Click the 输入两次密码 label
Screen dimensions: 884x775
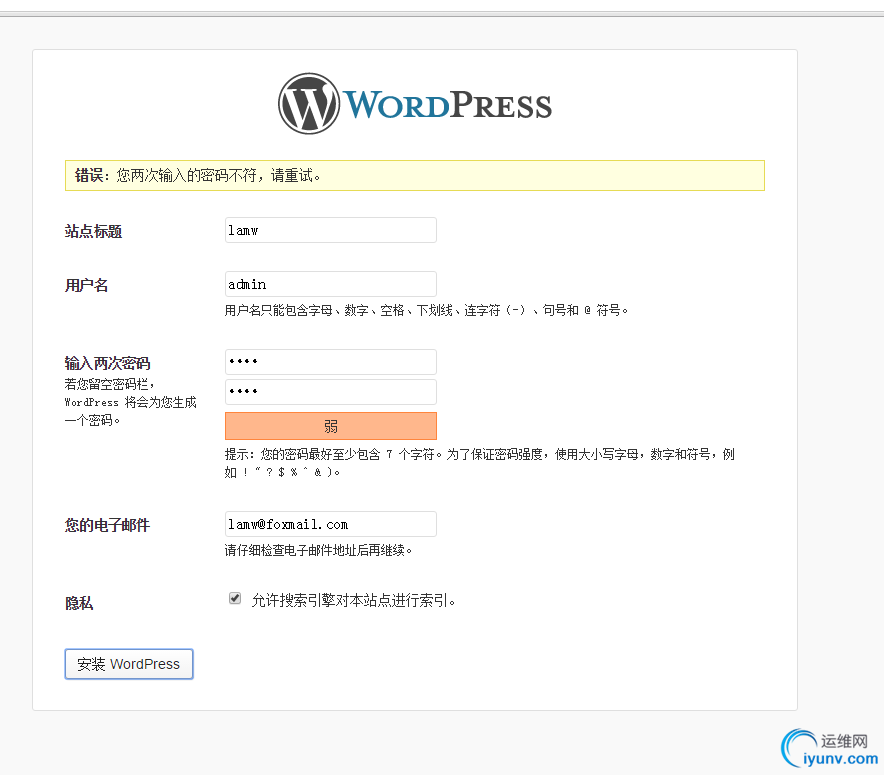point(108,363)
